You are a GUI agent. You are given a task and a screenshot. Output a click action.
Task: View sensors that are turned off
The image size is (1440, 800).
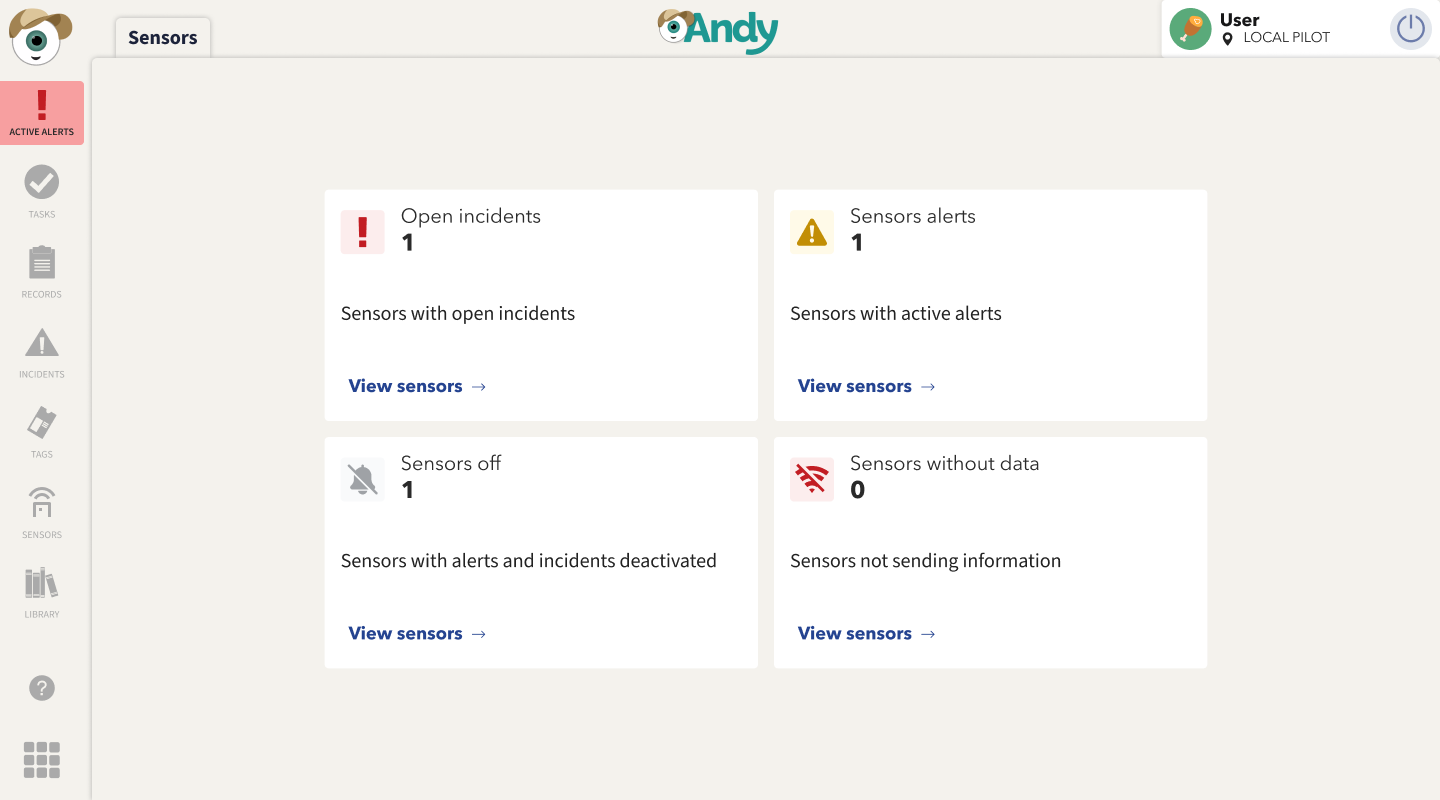pos(417,633)
